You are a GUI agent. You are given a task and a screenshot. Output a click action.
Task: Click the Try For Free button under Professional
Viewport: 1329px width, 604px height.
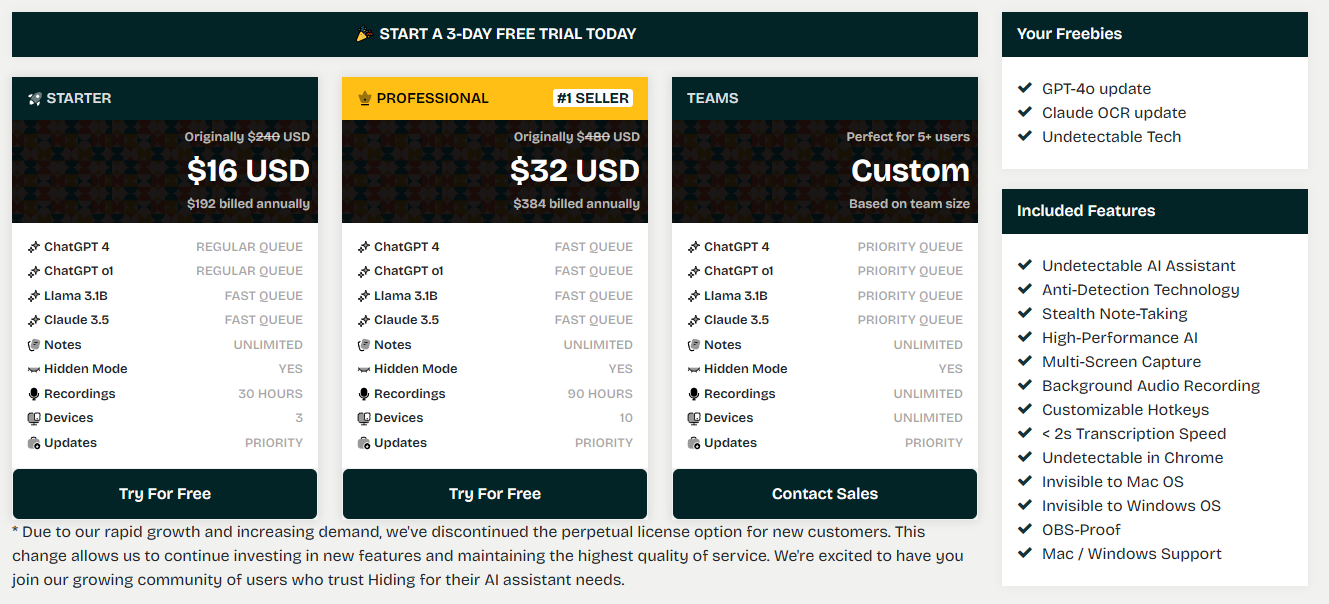pyautogui.click(x=495, y=494)
